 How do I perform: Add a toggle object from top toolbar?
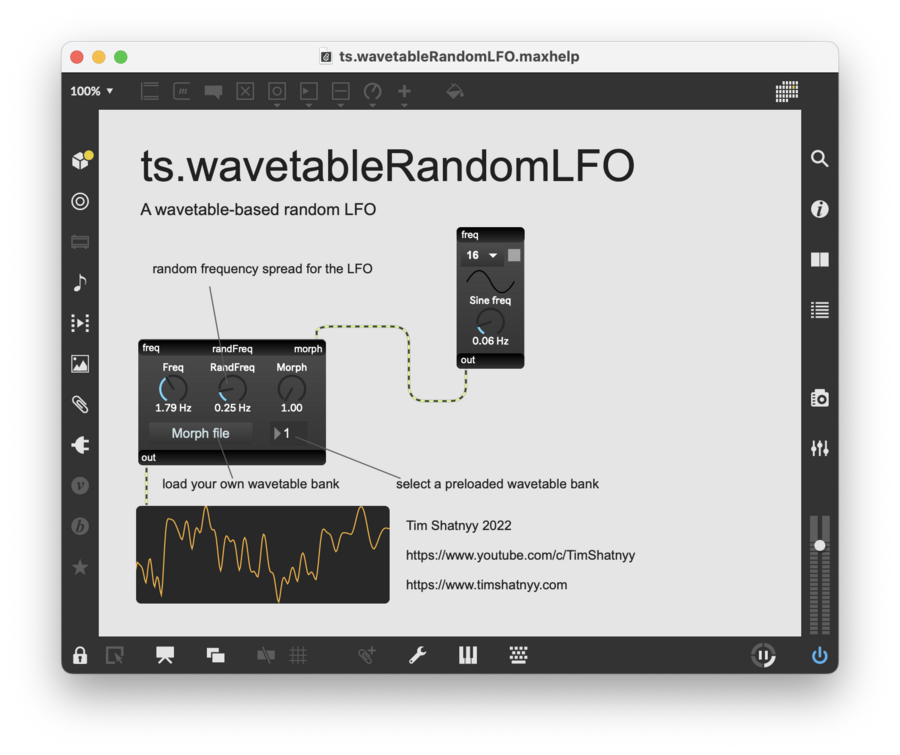[246, 91]
